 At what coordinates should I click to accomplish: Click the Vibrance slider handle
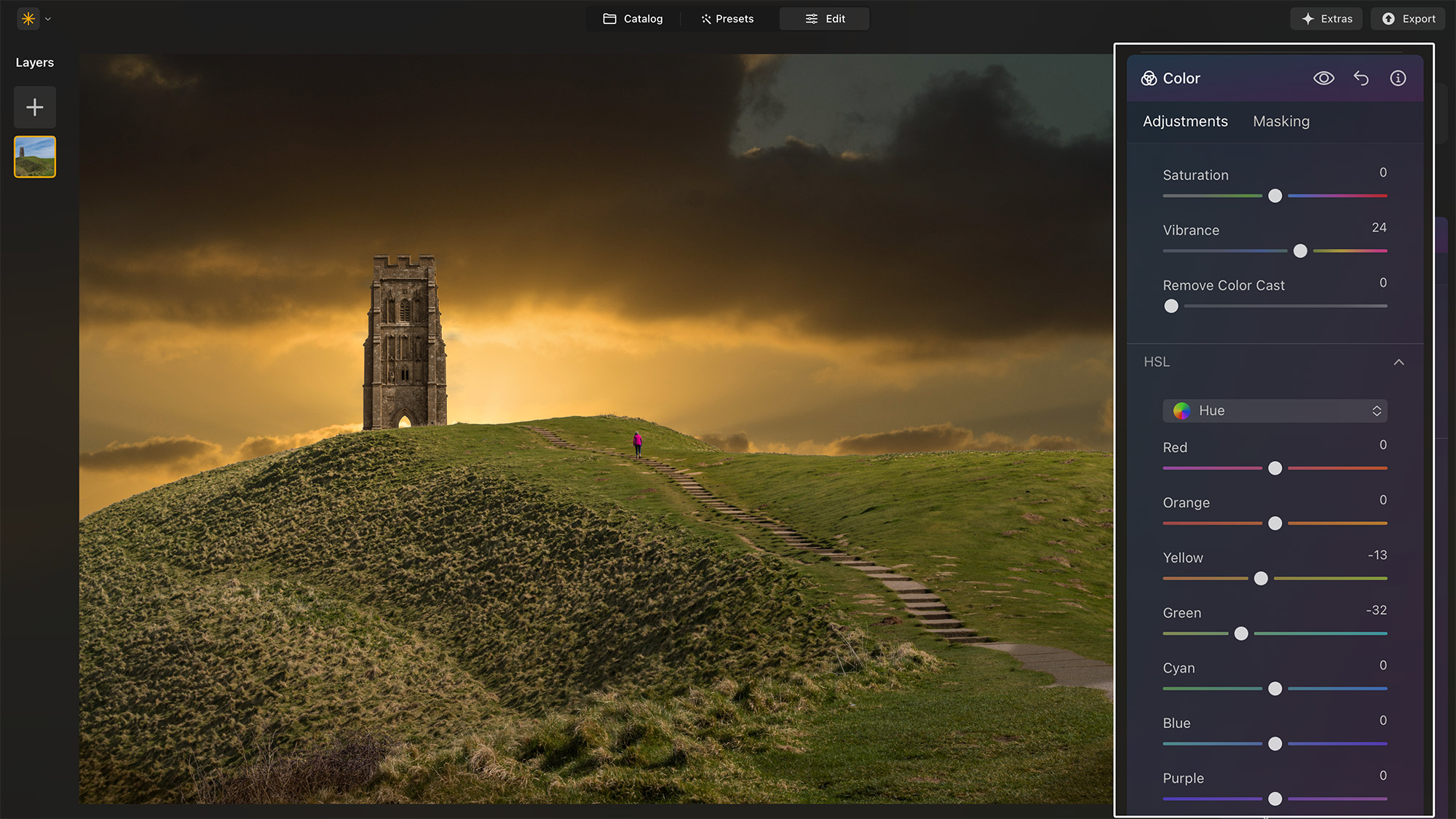[x=1300, y=251]
